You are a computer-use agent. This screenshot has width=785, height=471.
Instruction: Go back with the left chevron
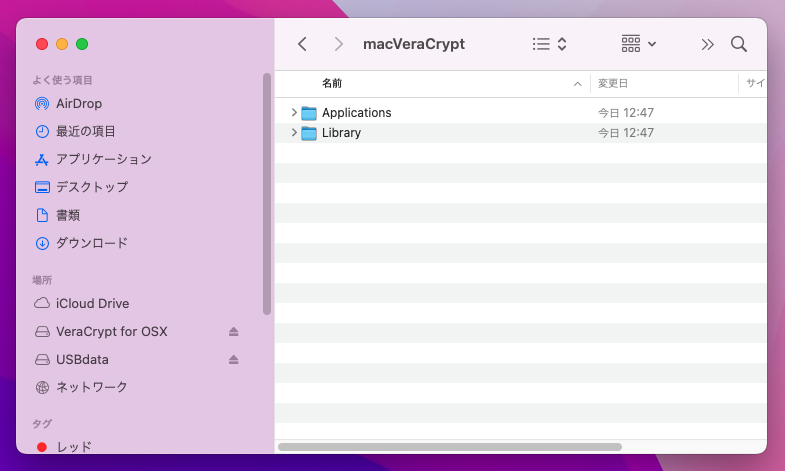[303, 44]
